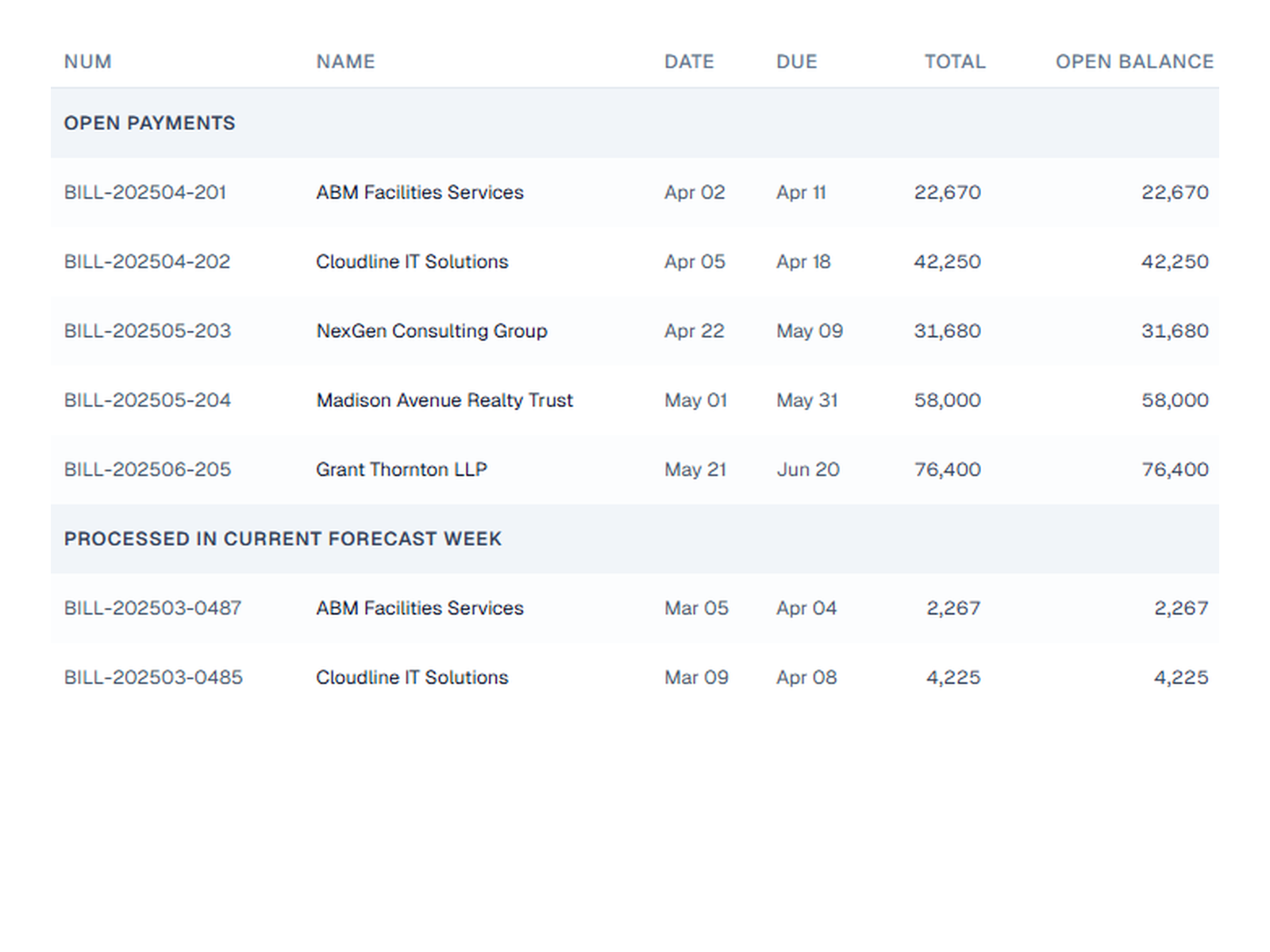Click the OPEN BALANCE column header
1270x952 pixels.
(x=1134, y=62)
